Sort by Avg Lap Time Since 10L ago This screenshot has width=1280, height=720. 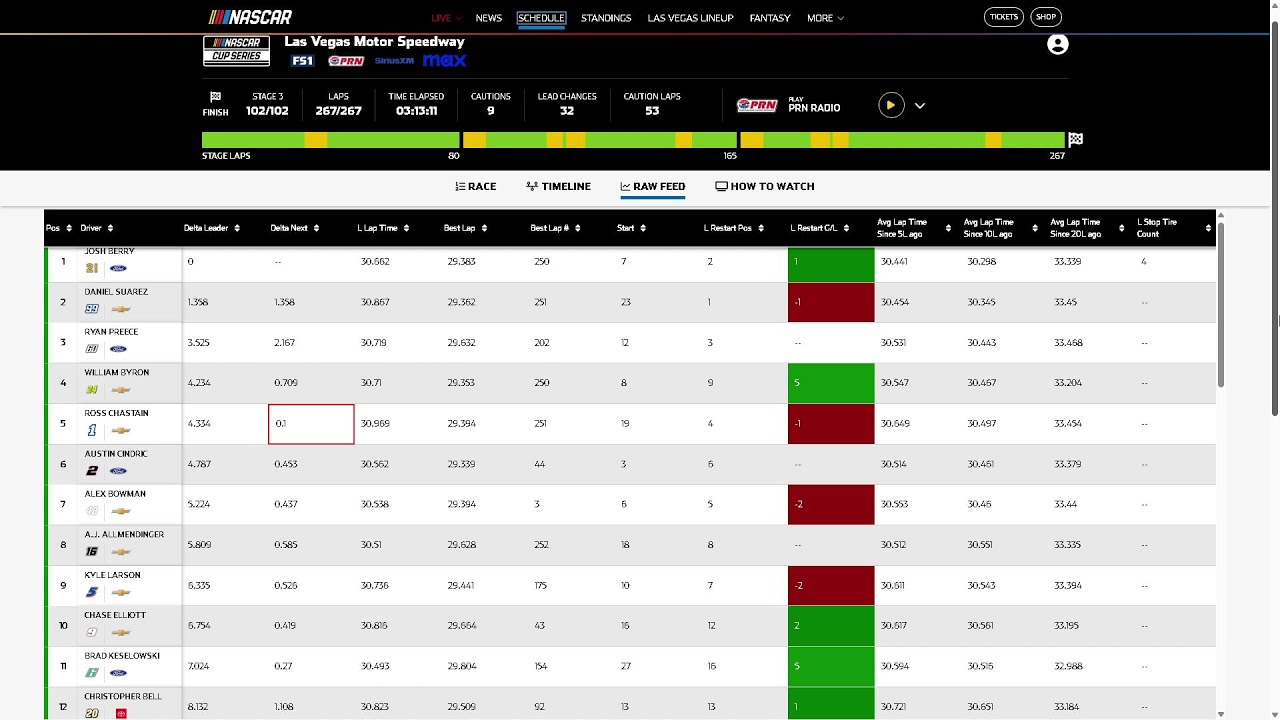tap(1001, 228)
